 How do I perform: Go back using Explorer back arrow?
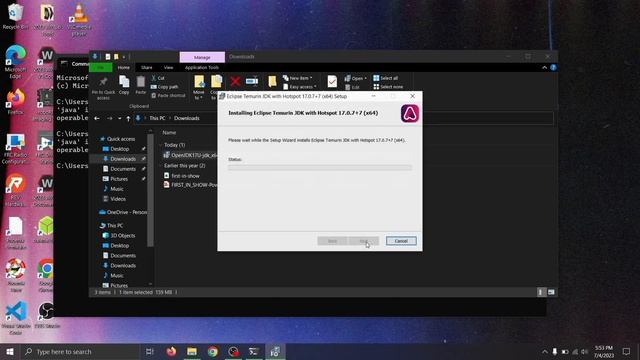pos(97,118)
